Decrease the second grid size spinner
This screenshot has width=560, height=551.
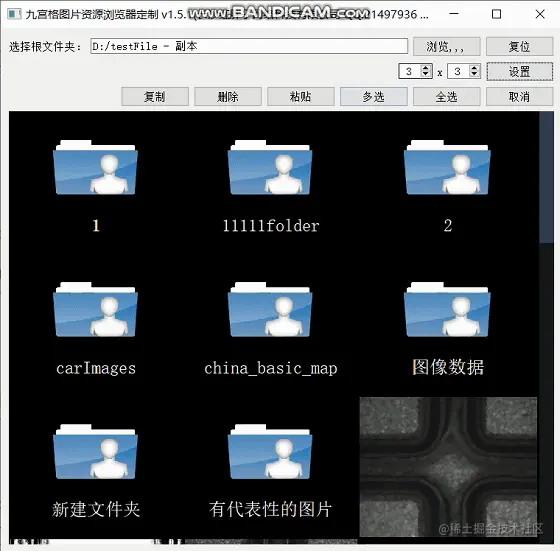click(x=474, y=74)
